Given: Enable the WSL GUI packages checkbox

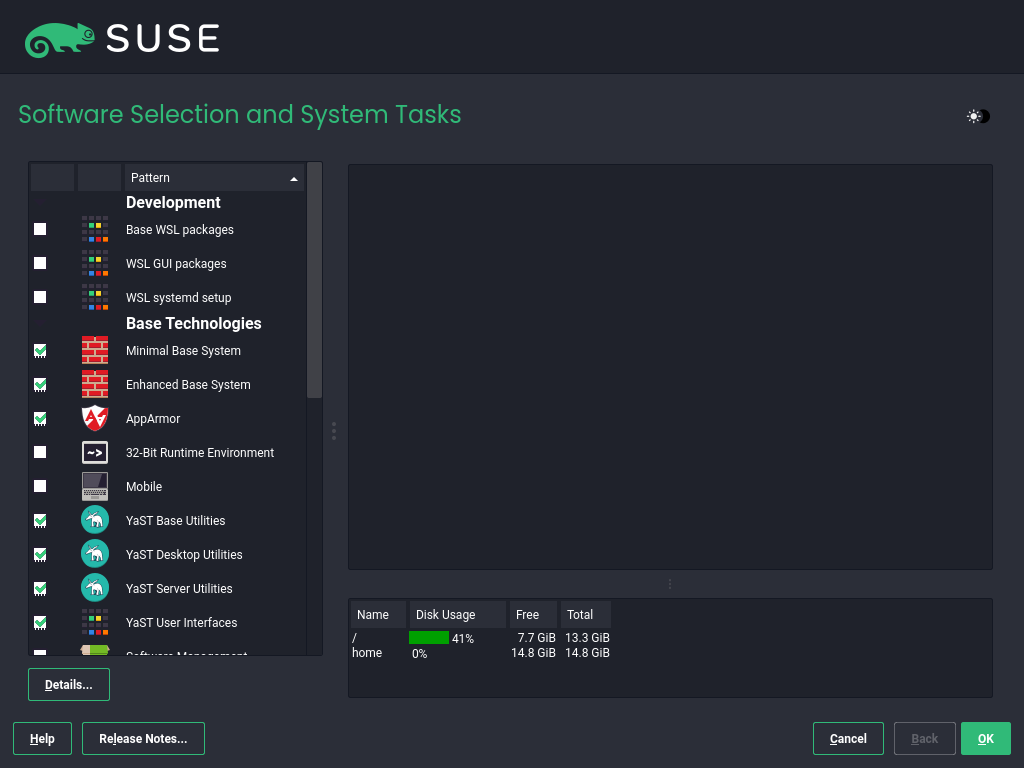Looking at the screenshot, I should tap(40, 263).
